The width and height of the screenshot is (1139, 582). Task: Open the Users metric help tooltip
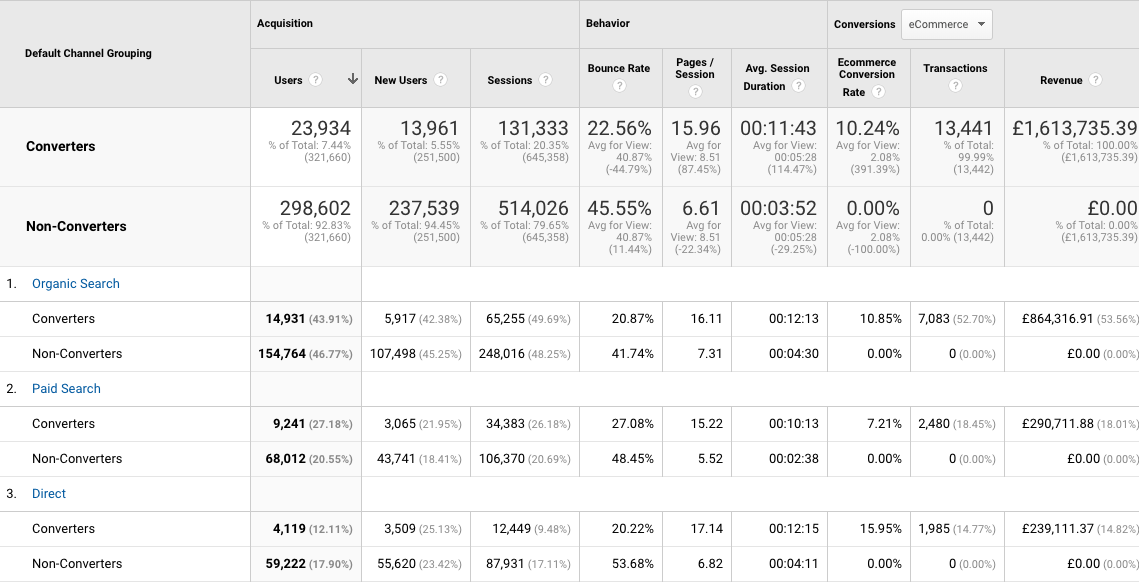click(x=317, y=79)
